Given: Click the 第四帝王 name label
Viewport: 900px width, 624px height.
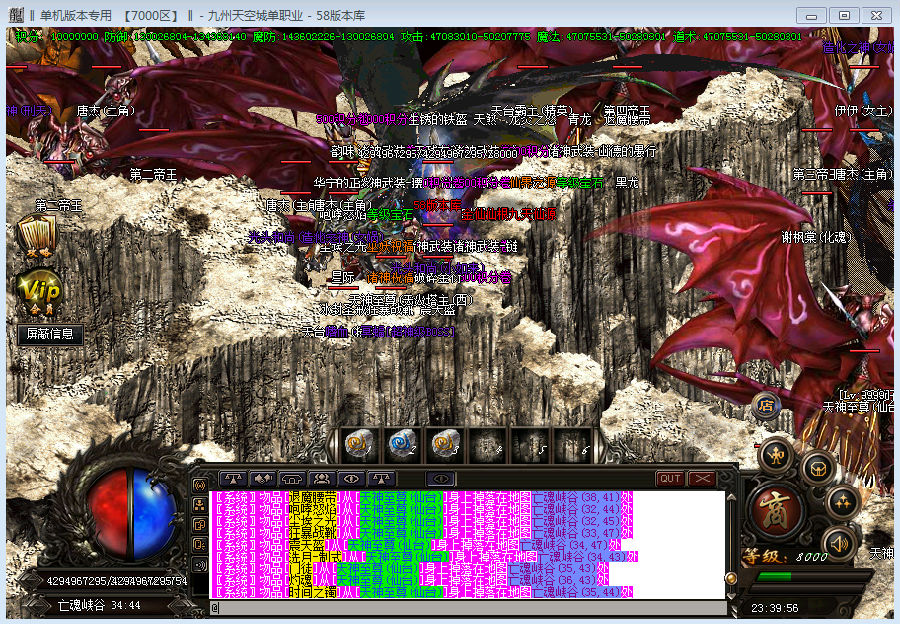Looking at the screenshot, I should 626,110.
